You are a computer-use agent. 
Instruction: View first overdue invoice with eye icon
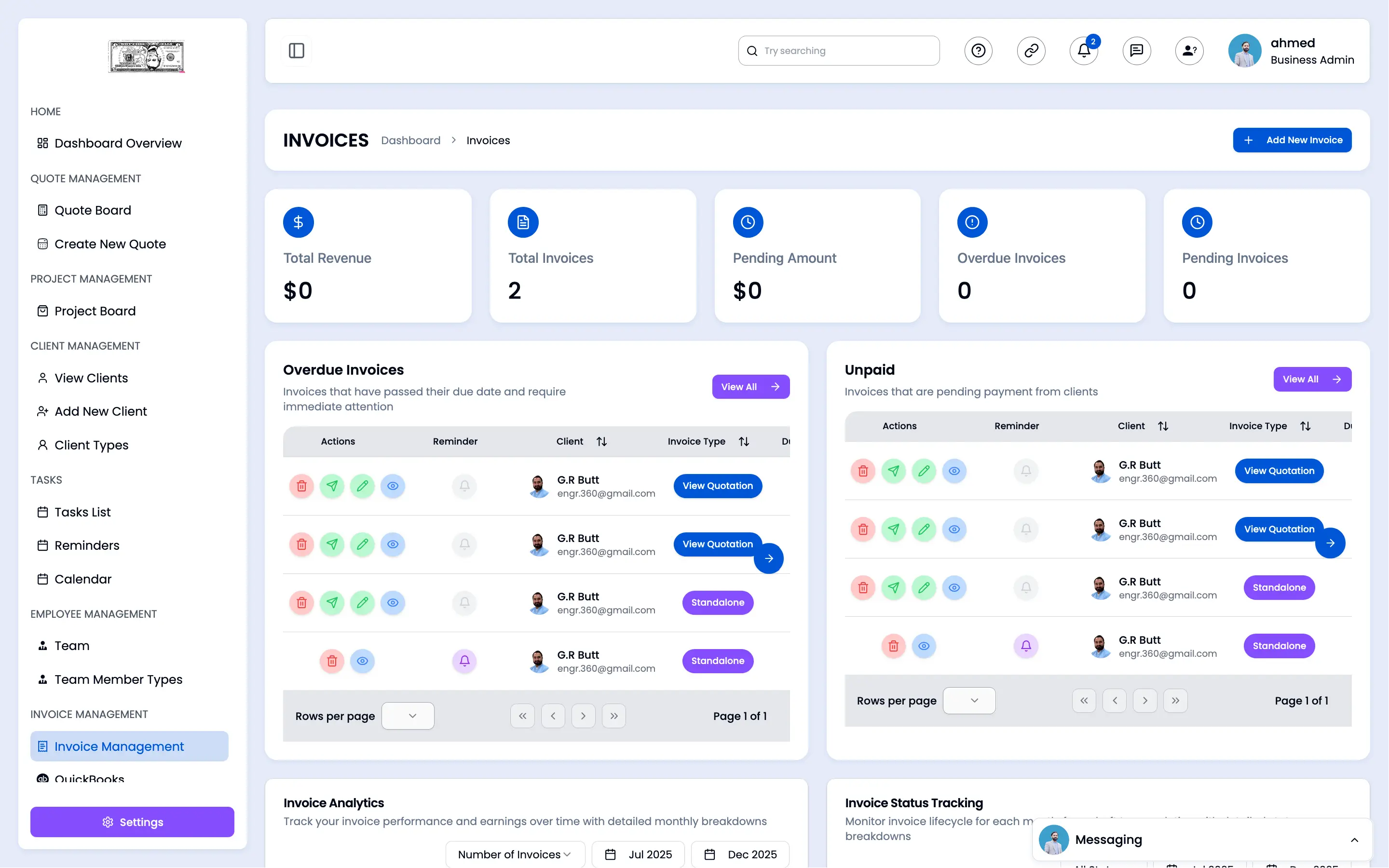(x=393, y=486)
